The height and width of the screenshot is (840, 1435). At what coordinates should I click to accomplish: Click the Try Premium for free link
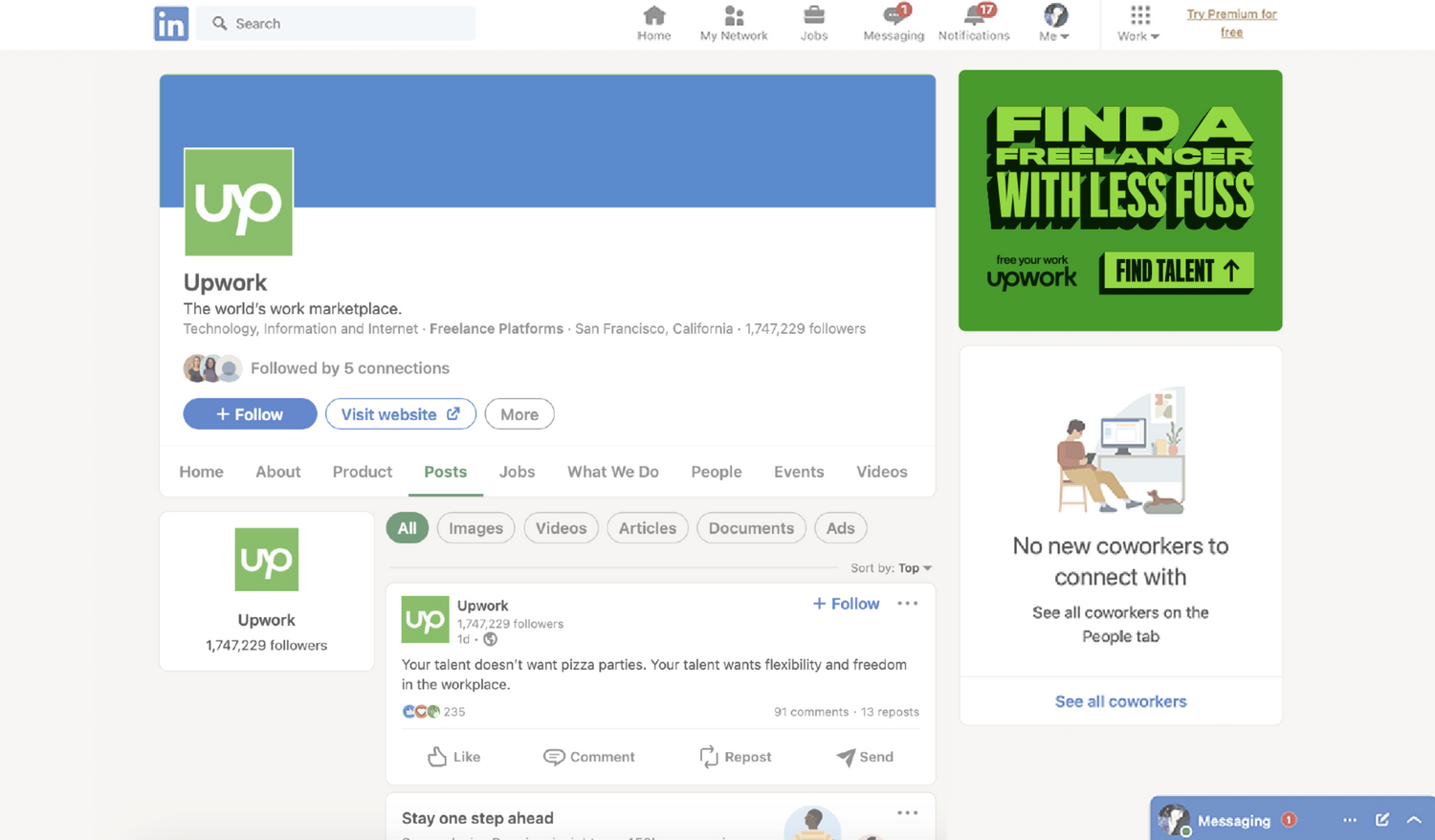click(x=1232, y=23)
